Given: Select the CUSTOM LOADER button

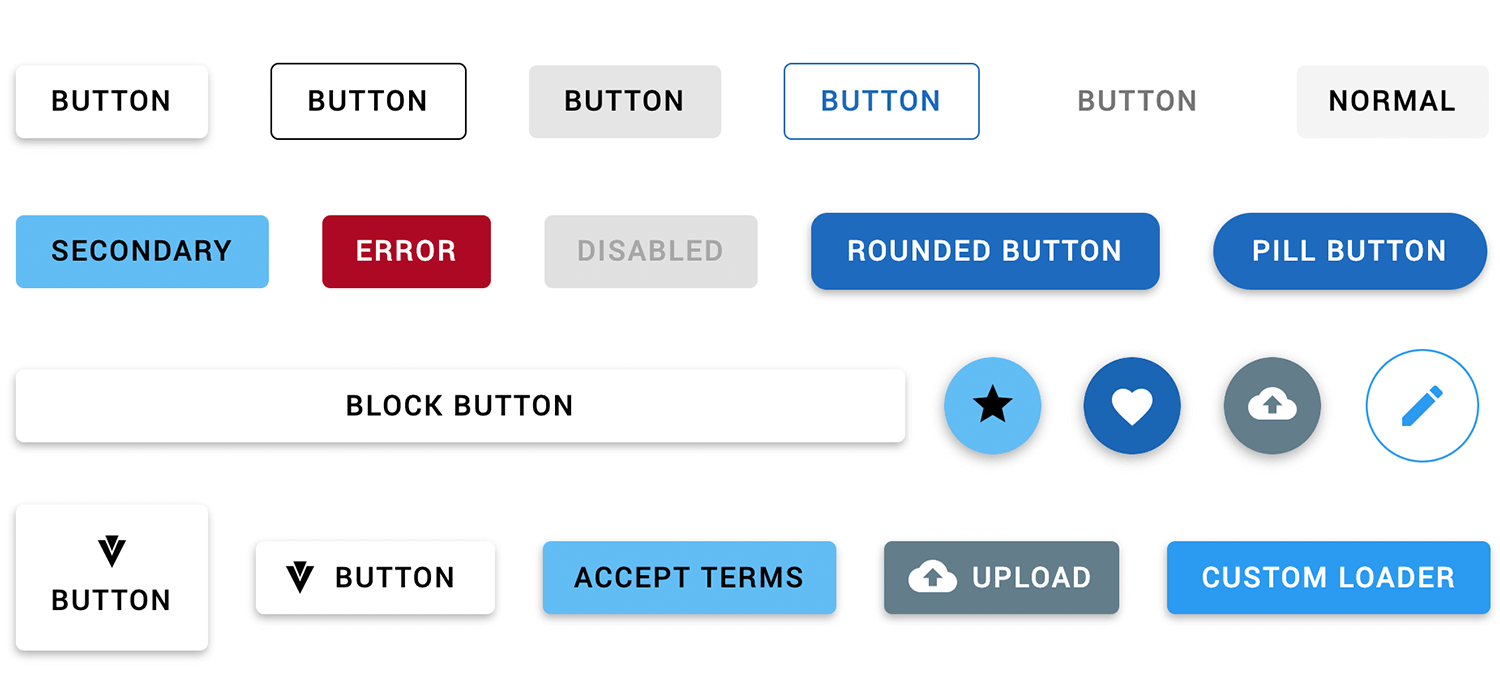Looking at the screenshot, I should (x=1328, y=577).
